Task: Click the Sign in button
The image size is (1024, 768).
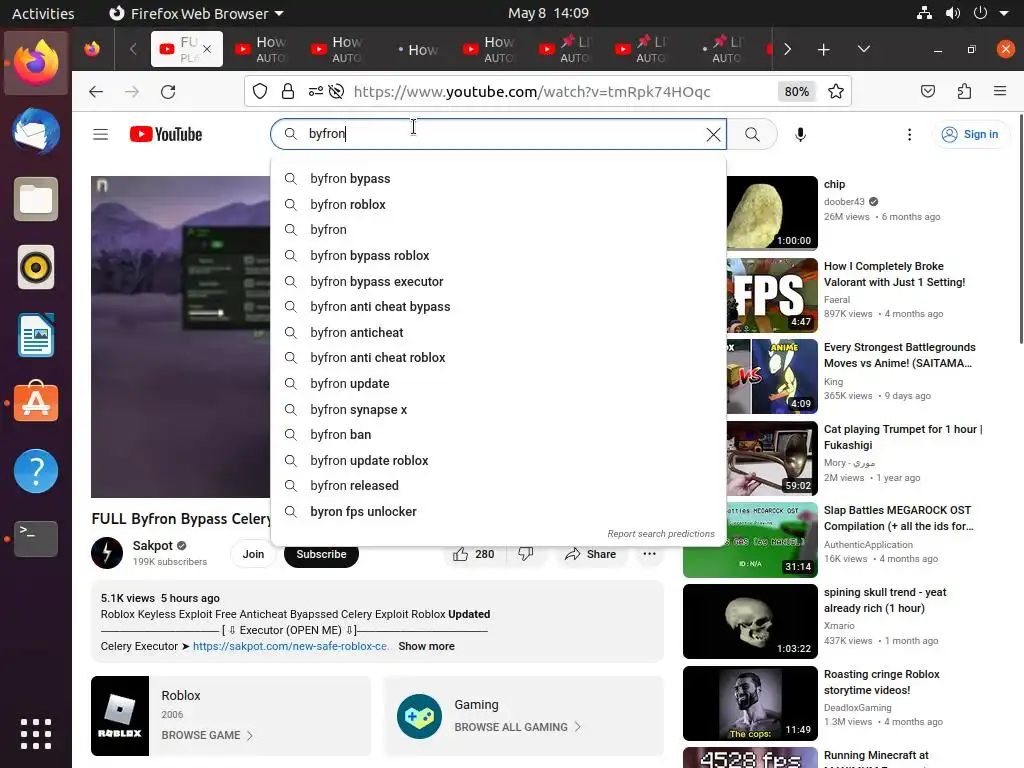Action: [x=970, y=135]
